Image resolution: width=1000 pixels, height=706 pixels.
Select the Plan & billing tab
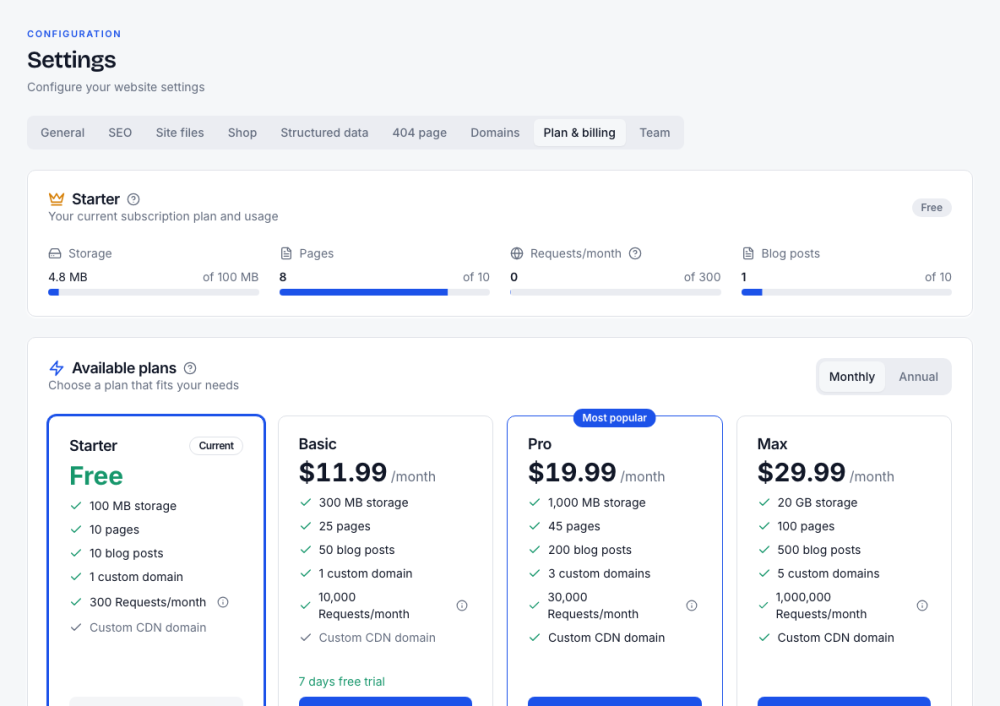[579, 133]
